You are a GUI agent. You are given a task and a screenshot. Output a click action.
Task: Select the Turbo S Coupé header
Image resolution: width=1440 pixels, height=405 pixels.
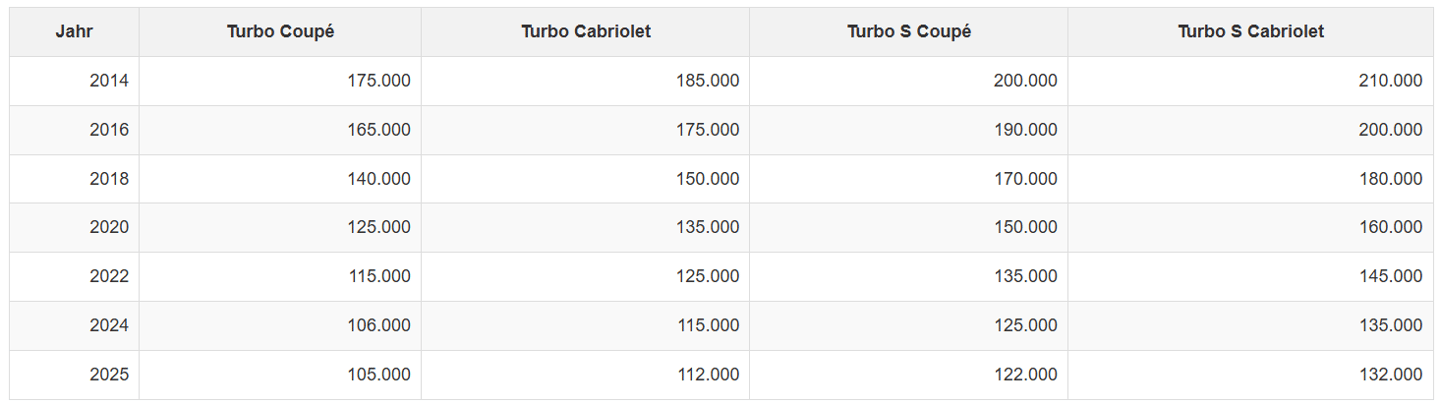coord(909,32)
